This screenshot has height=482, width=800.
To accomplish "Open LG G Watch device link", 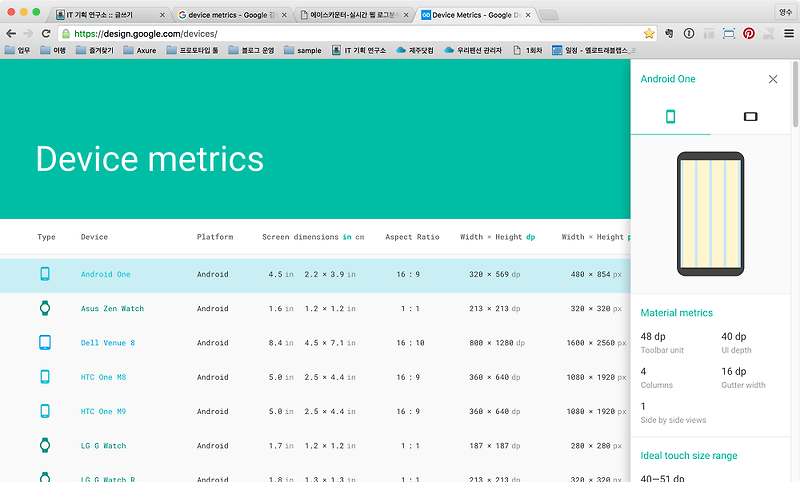I will tap(103, 446).
